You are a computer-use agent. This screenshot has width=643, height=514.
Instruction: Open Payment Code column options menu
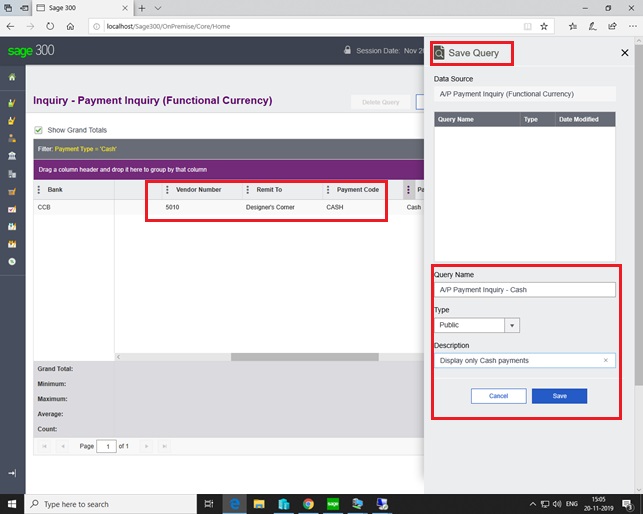(328, 190)
